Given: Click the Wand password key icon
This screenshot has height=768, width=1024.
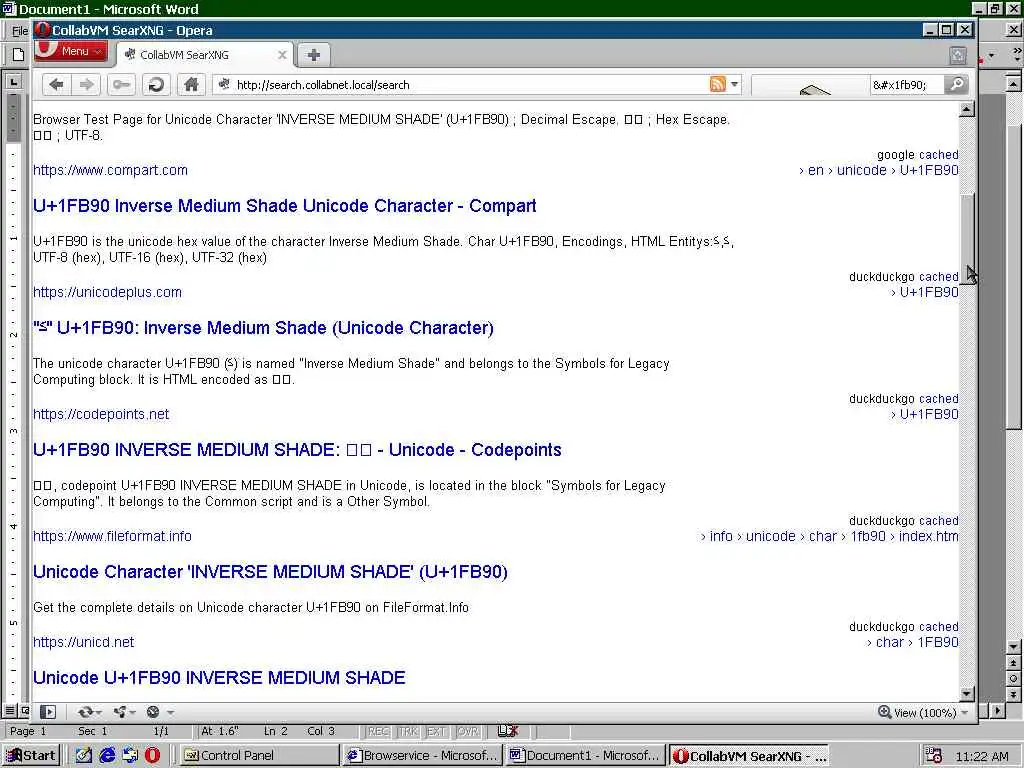Looking at the screenshot, I should click(x=121, y=84).
